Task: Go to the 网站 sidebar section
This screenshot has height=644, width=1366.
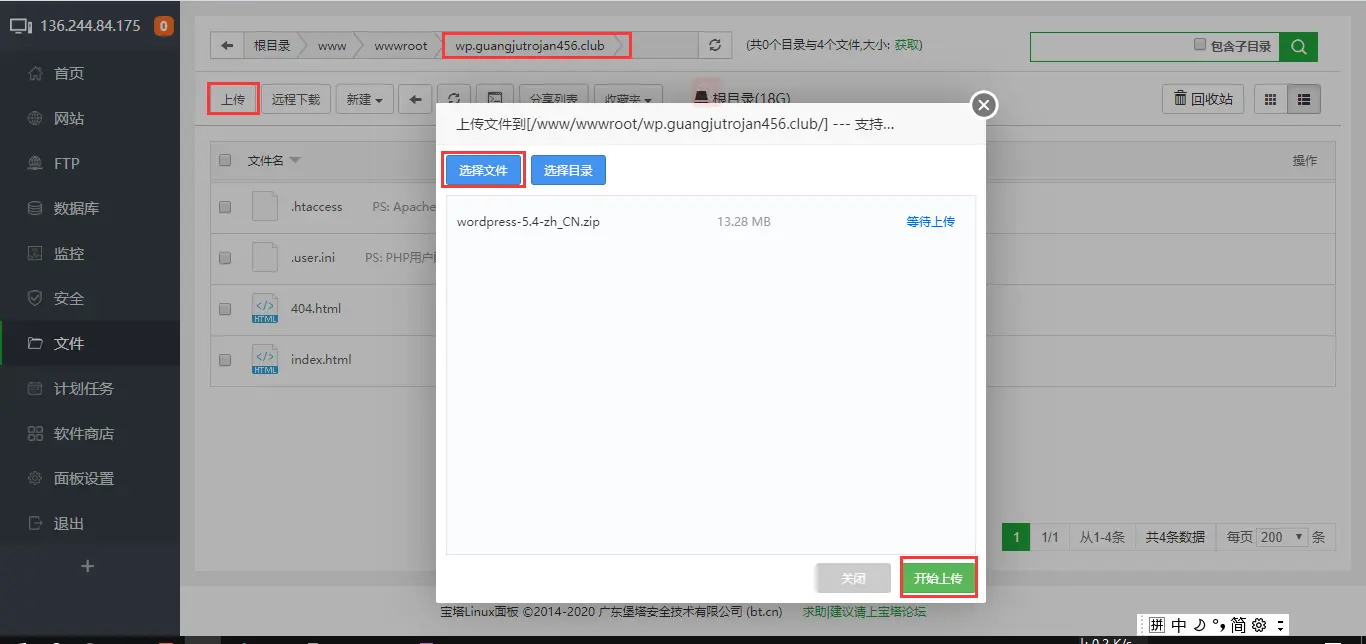Action: (68, 118)
